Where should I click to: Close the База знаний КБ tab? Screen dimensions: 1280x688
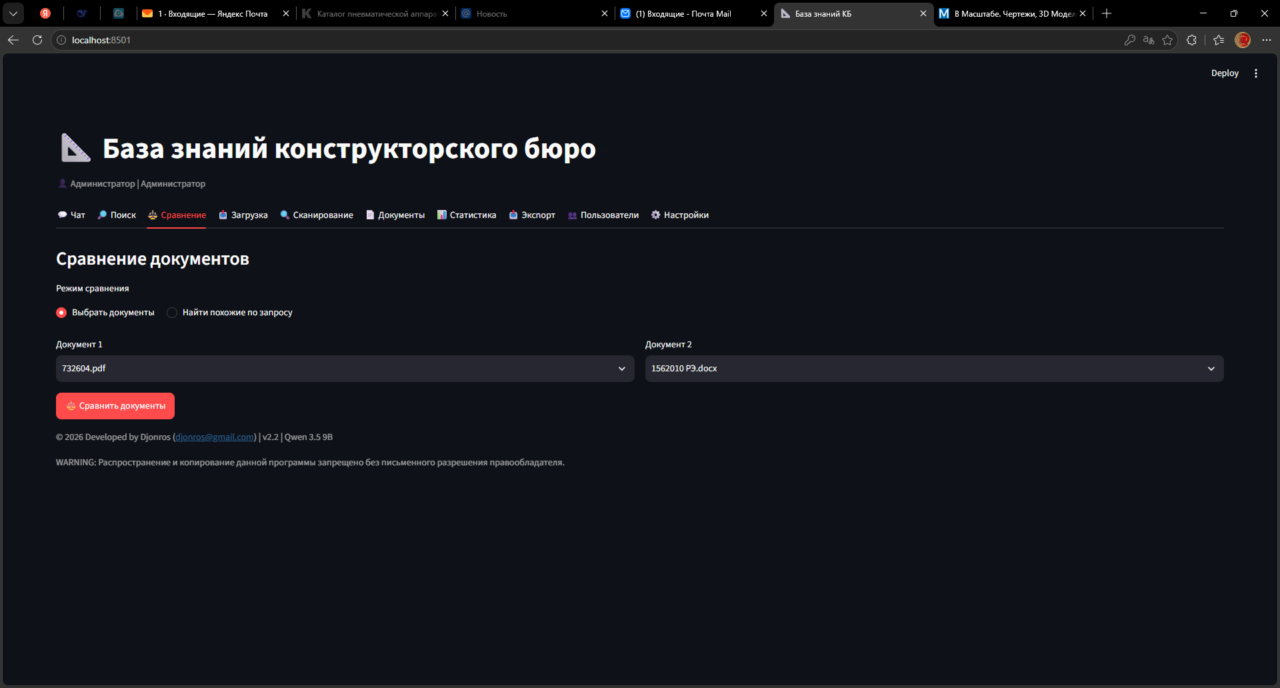click(x=923, y=14)
